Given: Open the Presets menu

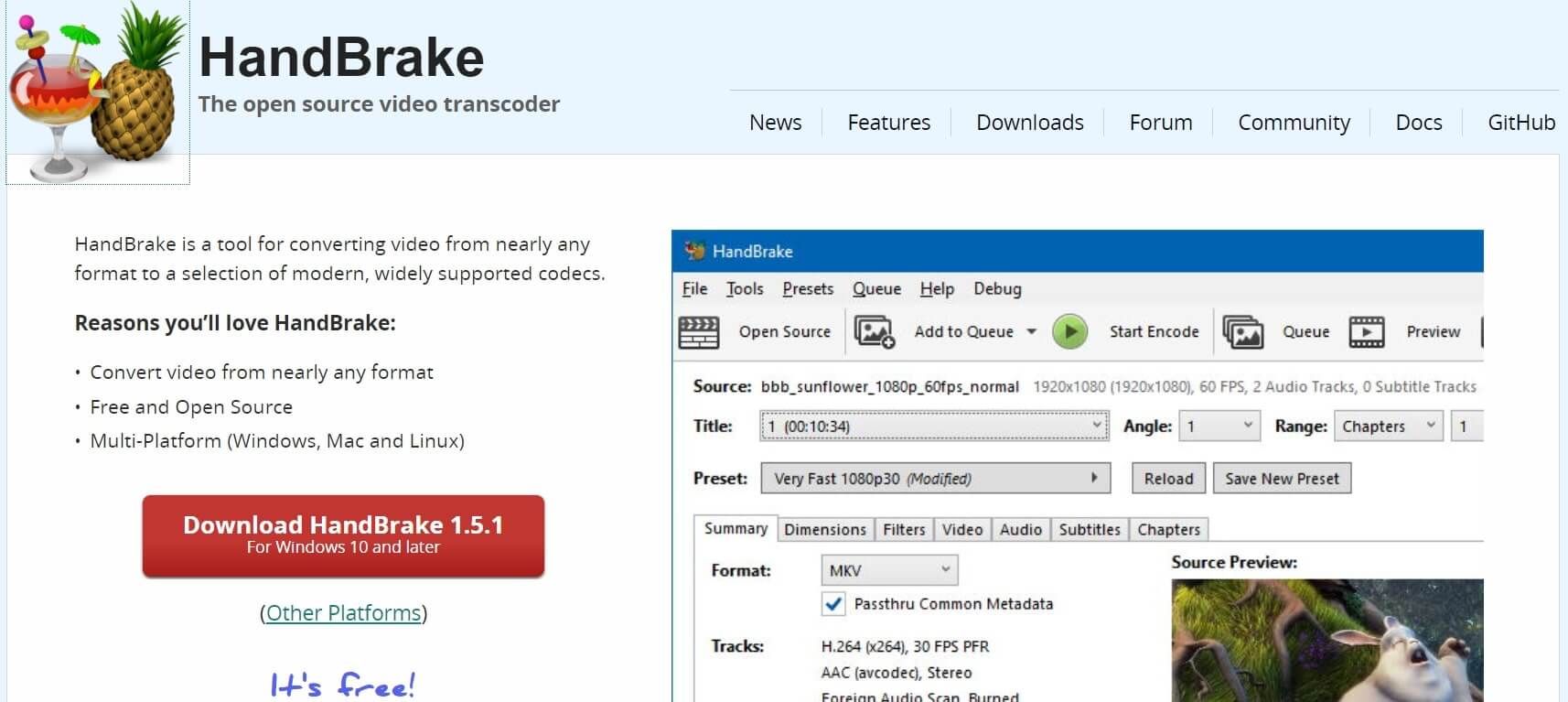Looking at the screenshot, I should click(808, 289).
